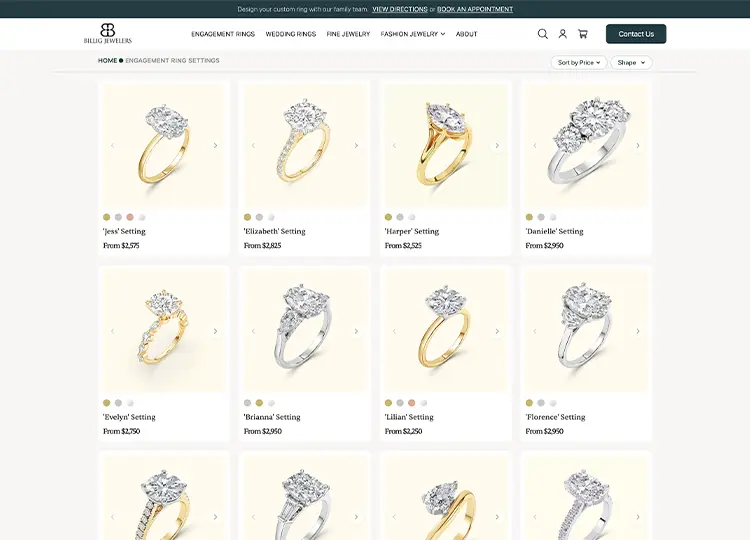The image size is (750, 540).
Task: Show previous image of 'Florence' Setting
Action: click(535, 331)
